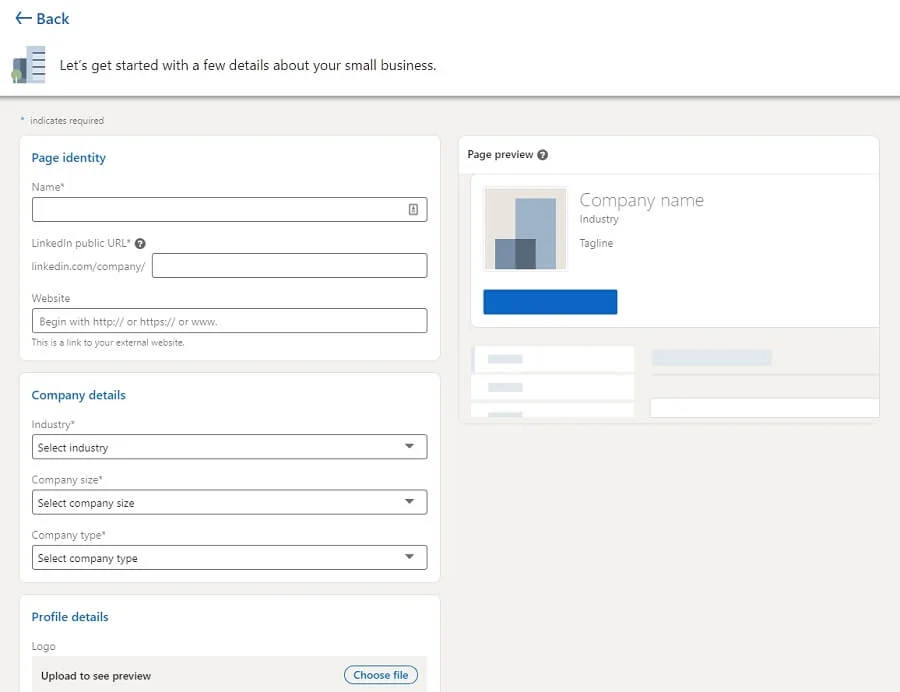
Task: Open the Select company type dropdown
Action: click(229, 557)
